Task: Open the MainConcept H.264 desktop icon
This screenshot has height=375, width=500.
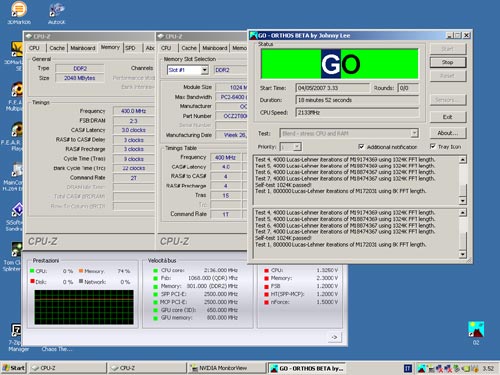Action: (17, 170)
